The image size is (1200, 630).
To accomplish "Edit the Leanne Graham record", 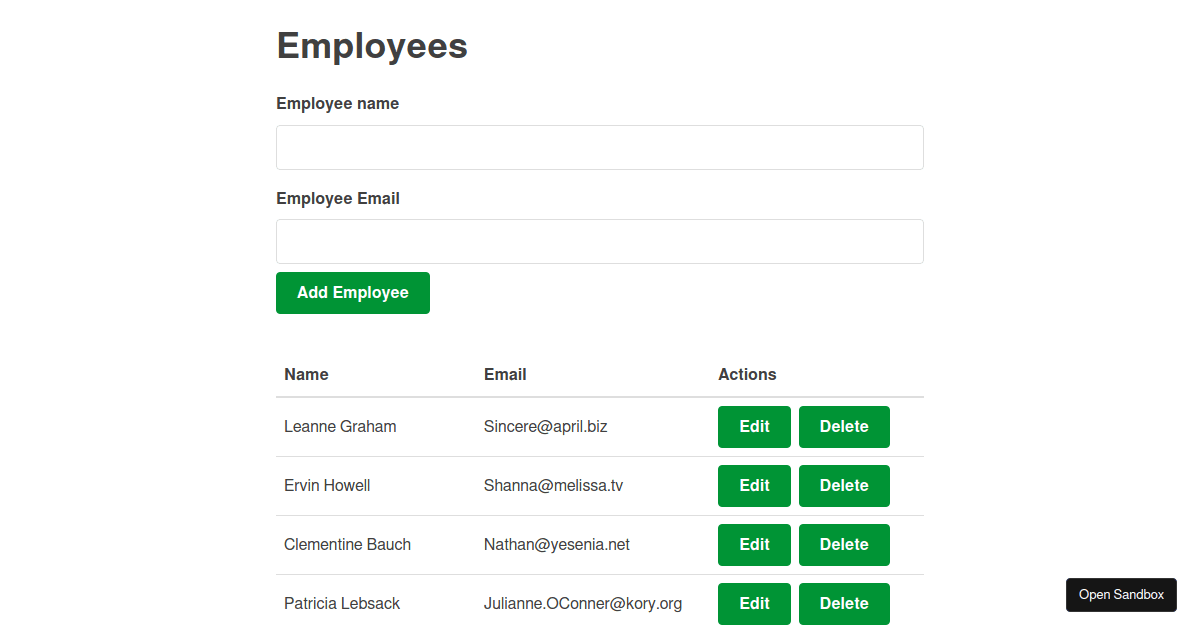I will point(753,426).
